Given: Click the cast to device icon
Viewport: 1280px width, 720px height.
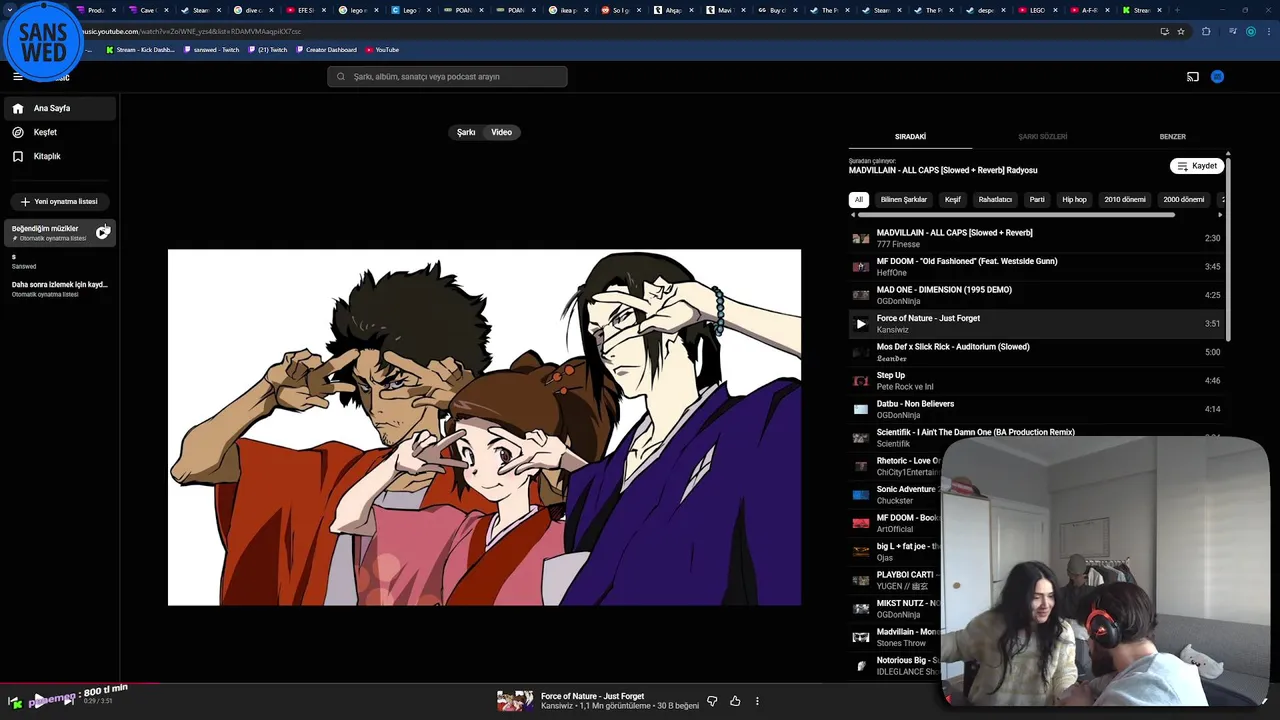Looking at the screenshot, I should tap(1192, 76).
